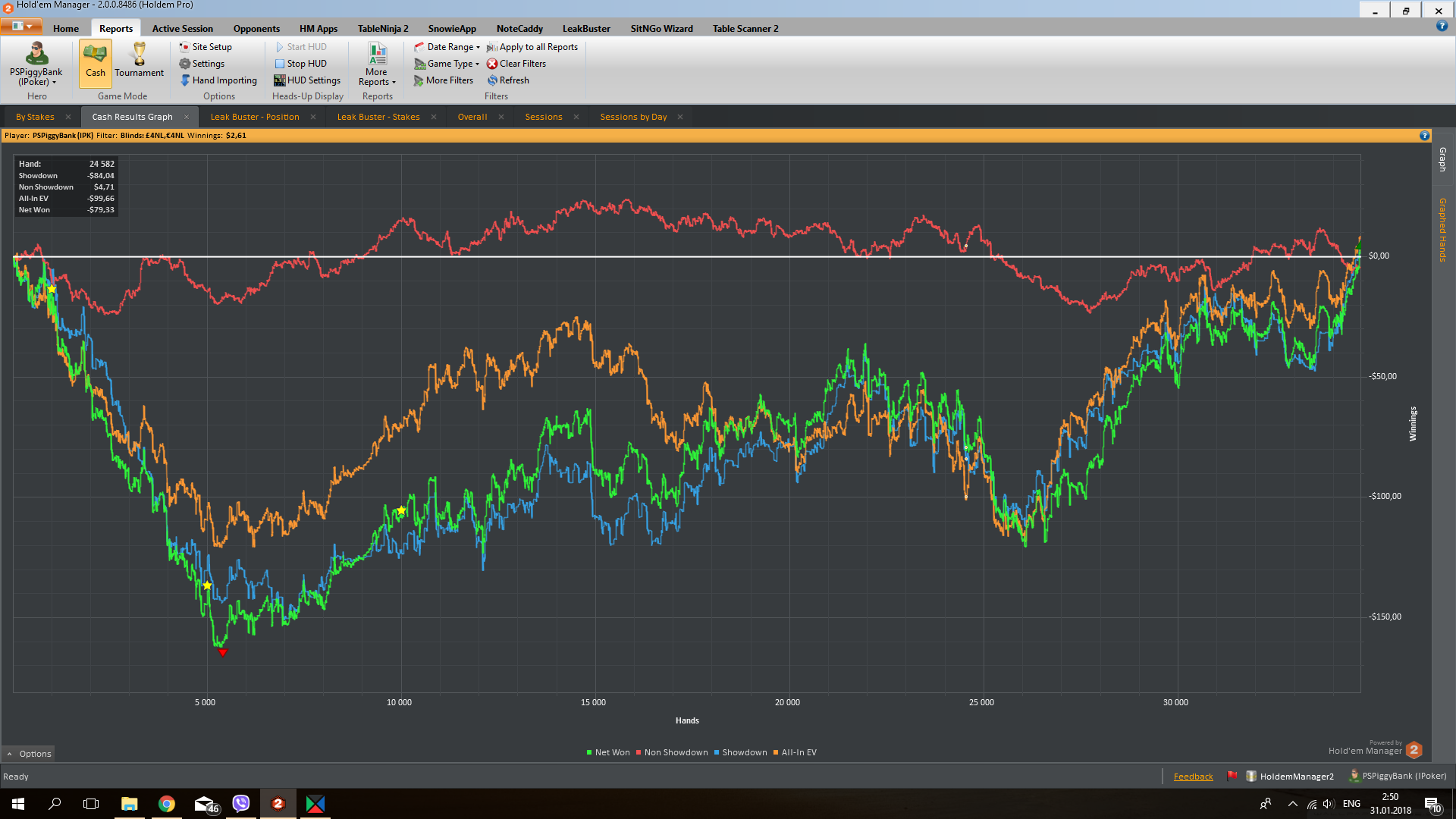Toggle All-In EV legend series
The image size is (1456, 819).
tap(795, 752)
